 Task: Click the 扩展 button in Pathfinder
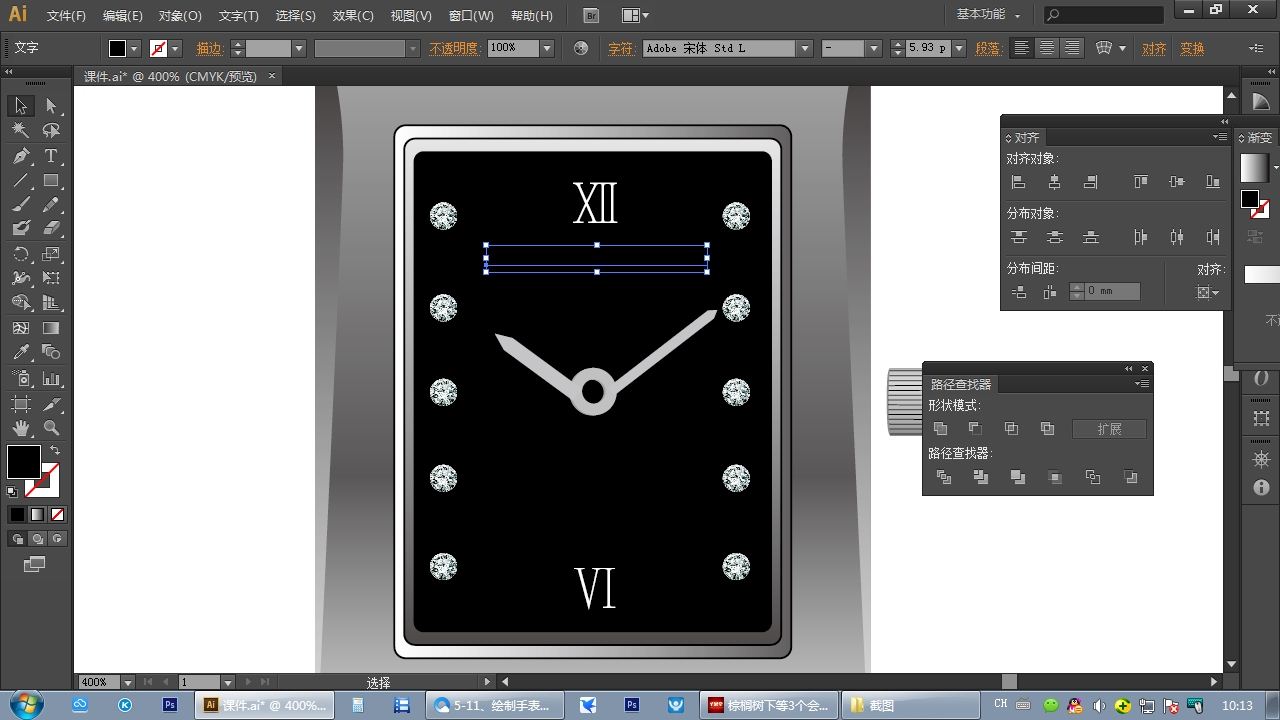pyautogui.click(x=1109, y=429)
